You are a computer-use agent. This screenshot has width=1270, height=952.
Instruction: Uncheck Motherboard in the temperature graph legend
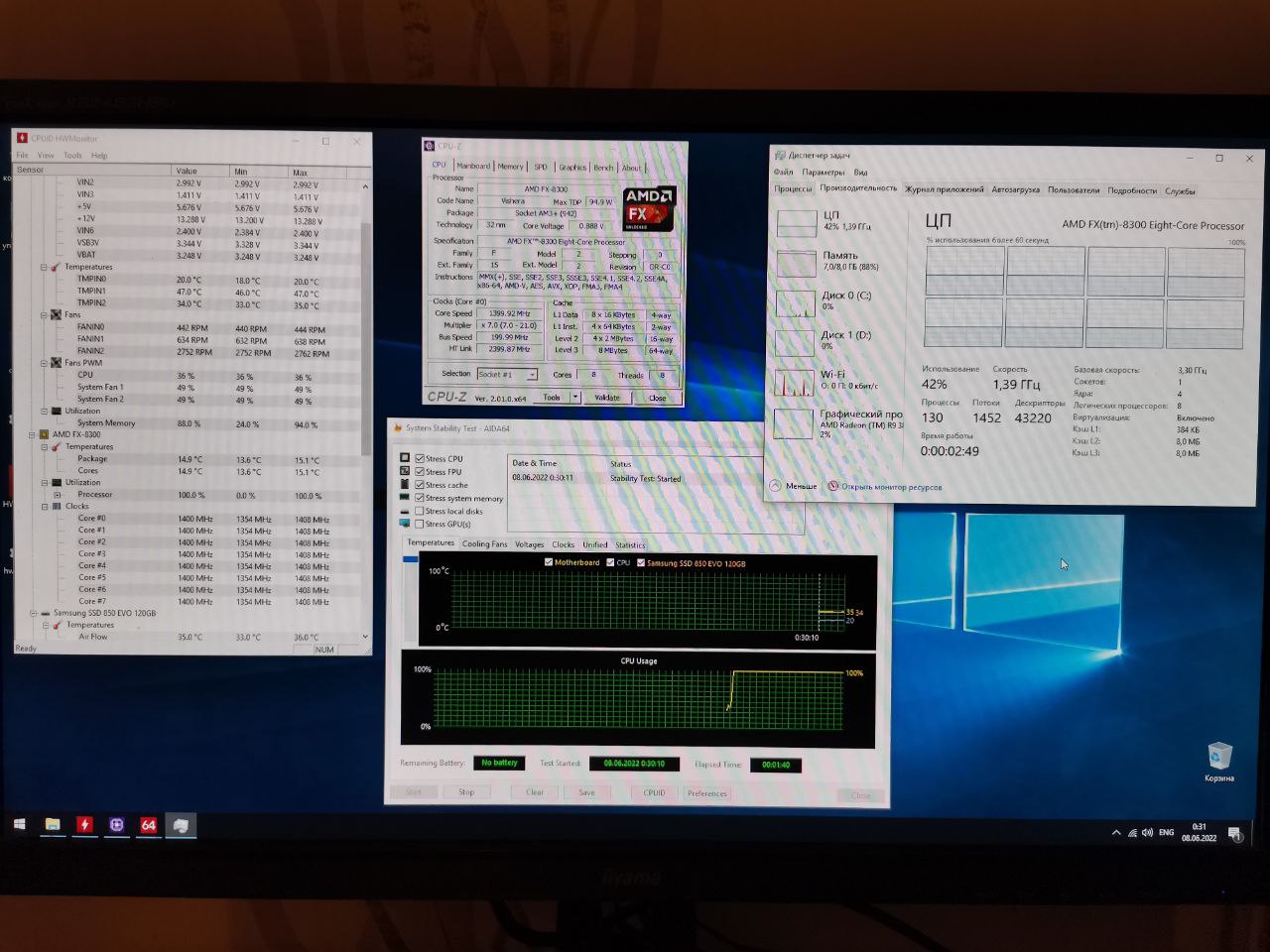549,562
